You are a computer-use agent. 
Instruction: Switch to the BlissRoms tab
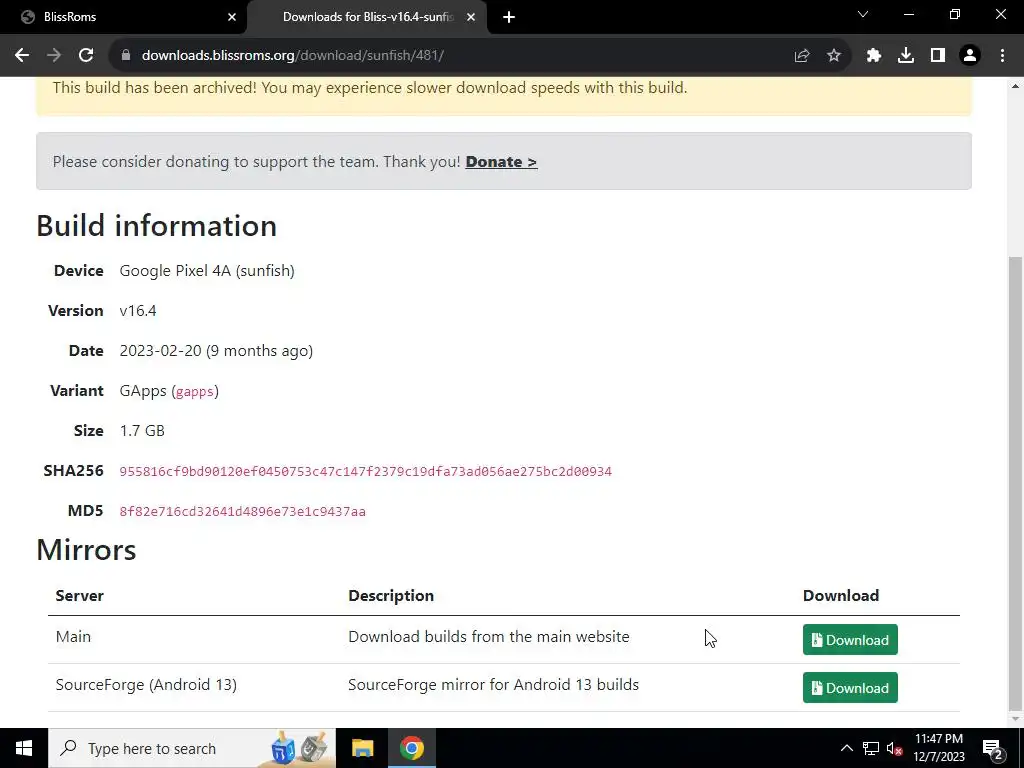(123, 17)
